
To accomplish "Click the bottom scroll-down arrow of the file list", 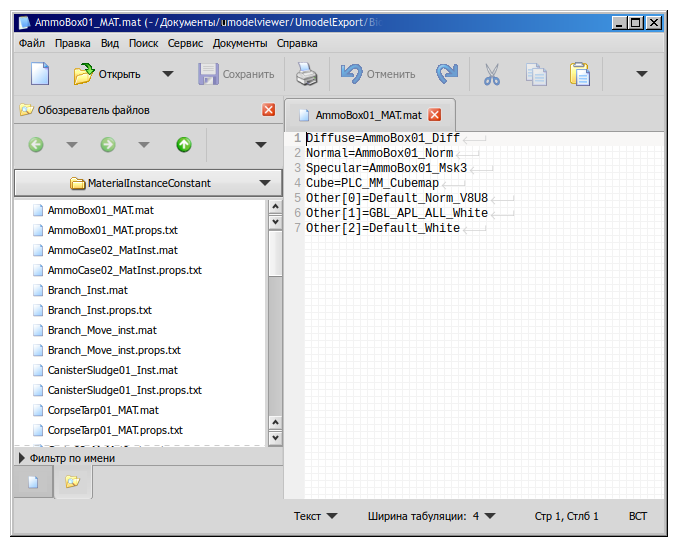I will pos(275,438).
